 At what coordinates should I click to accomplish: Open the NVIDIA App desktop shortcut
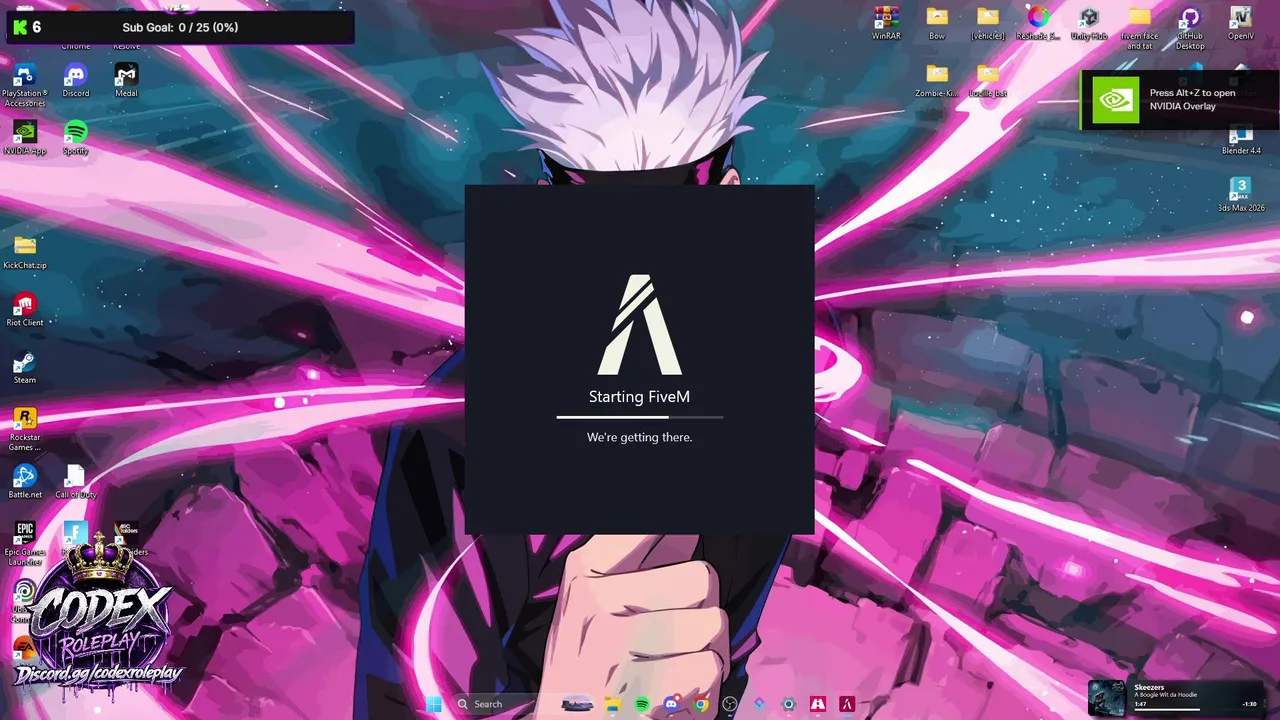[24, 138]
